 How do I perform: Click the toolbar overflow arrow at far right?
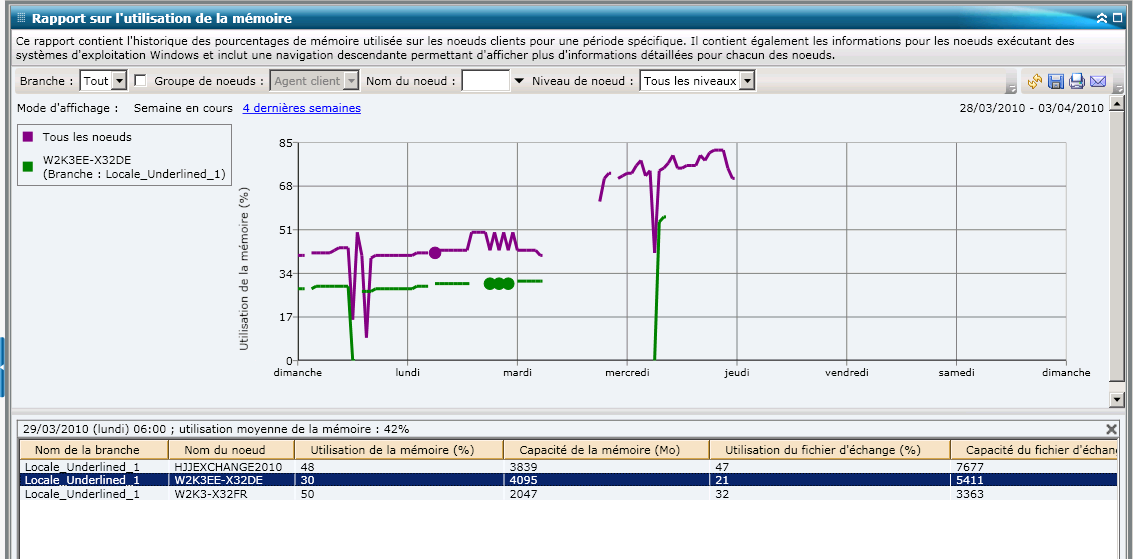click(x=1120, y=86)
